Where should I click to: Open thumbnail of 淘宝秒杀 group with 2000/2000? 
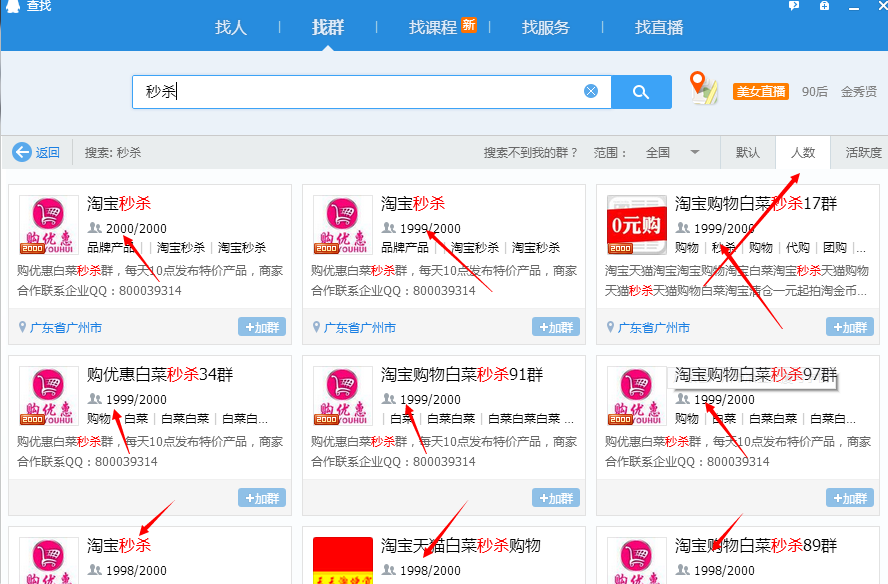tap(49, 225)
